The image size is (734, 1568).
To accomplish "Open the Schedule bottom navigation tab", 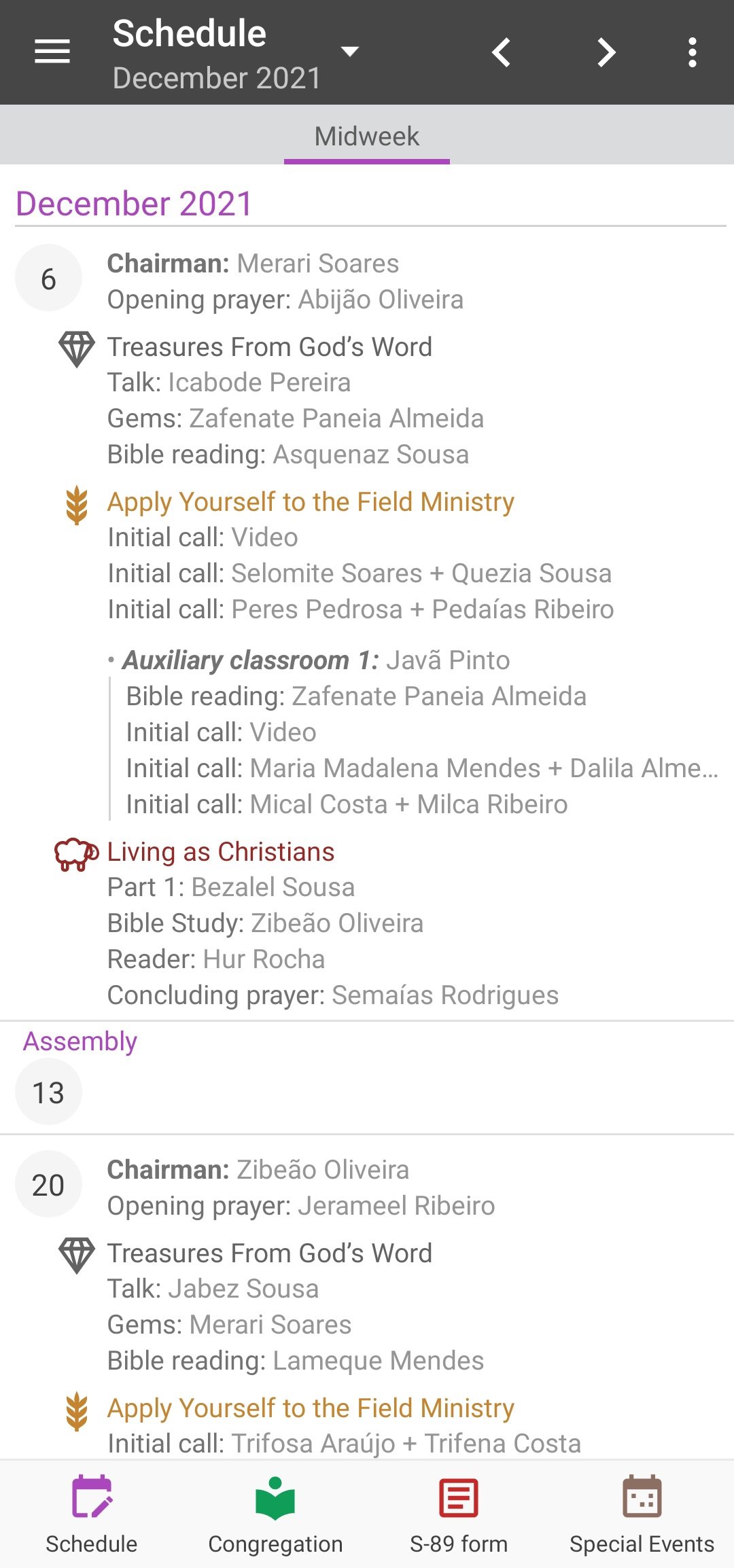I will point(92,1514).
